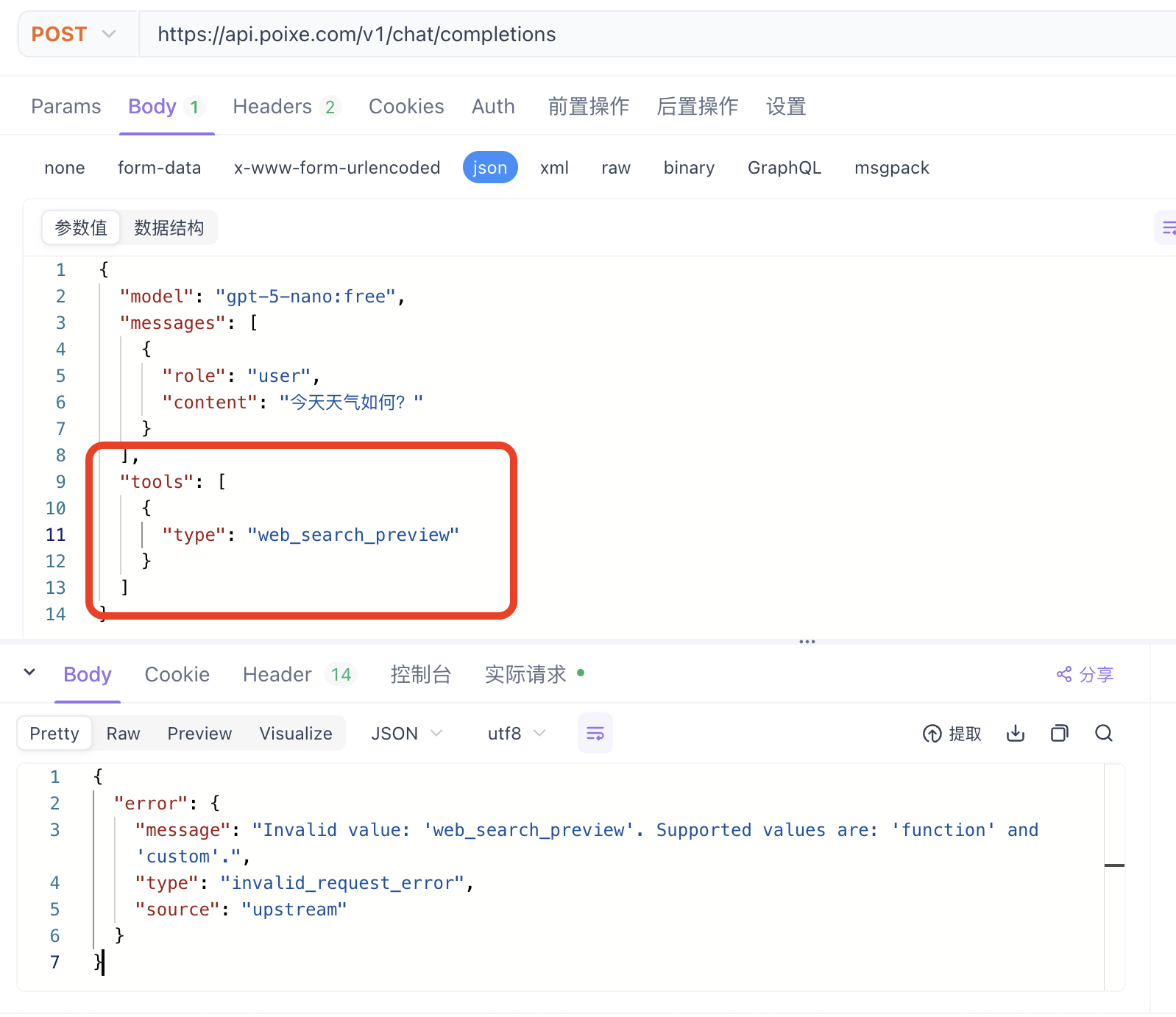
Task: Toggle word wrap in response panel
Action: coord(595,733)
